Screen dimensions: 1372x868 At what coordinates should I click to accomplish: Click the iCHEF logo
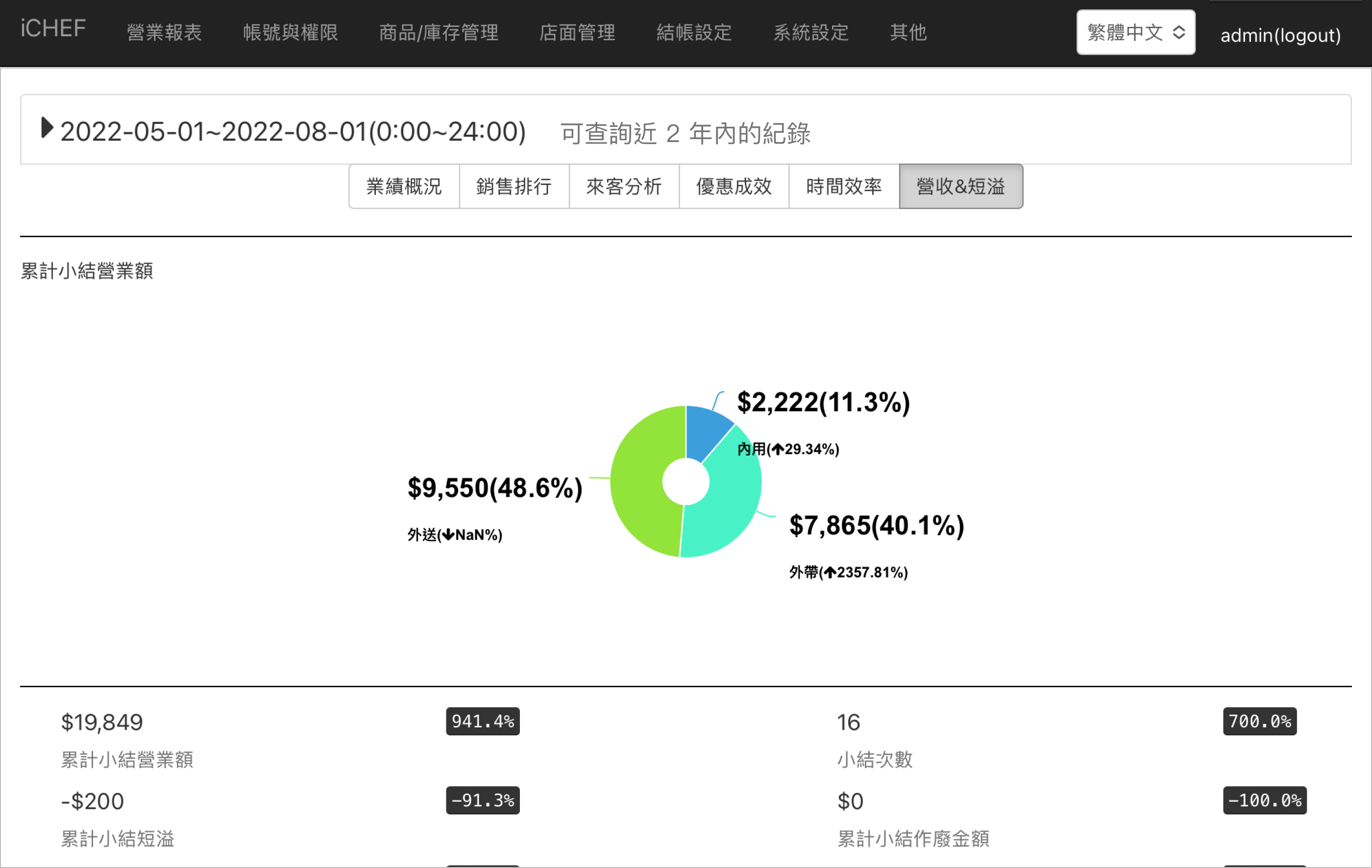tap(53, 28)
